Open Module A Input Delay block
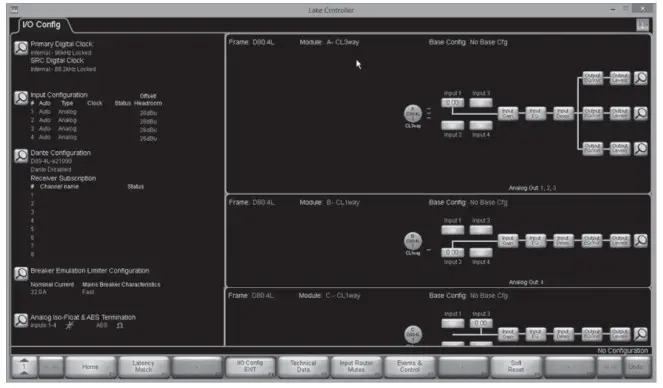663x388 pixels. tap(563, 113)
